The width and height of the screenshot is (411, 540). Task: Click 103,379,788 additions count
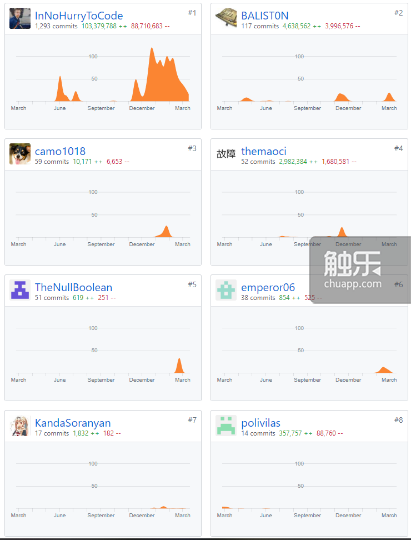104,26
